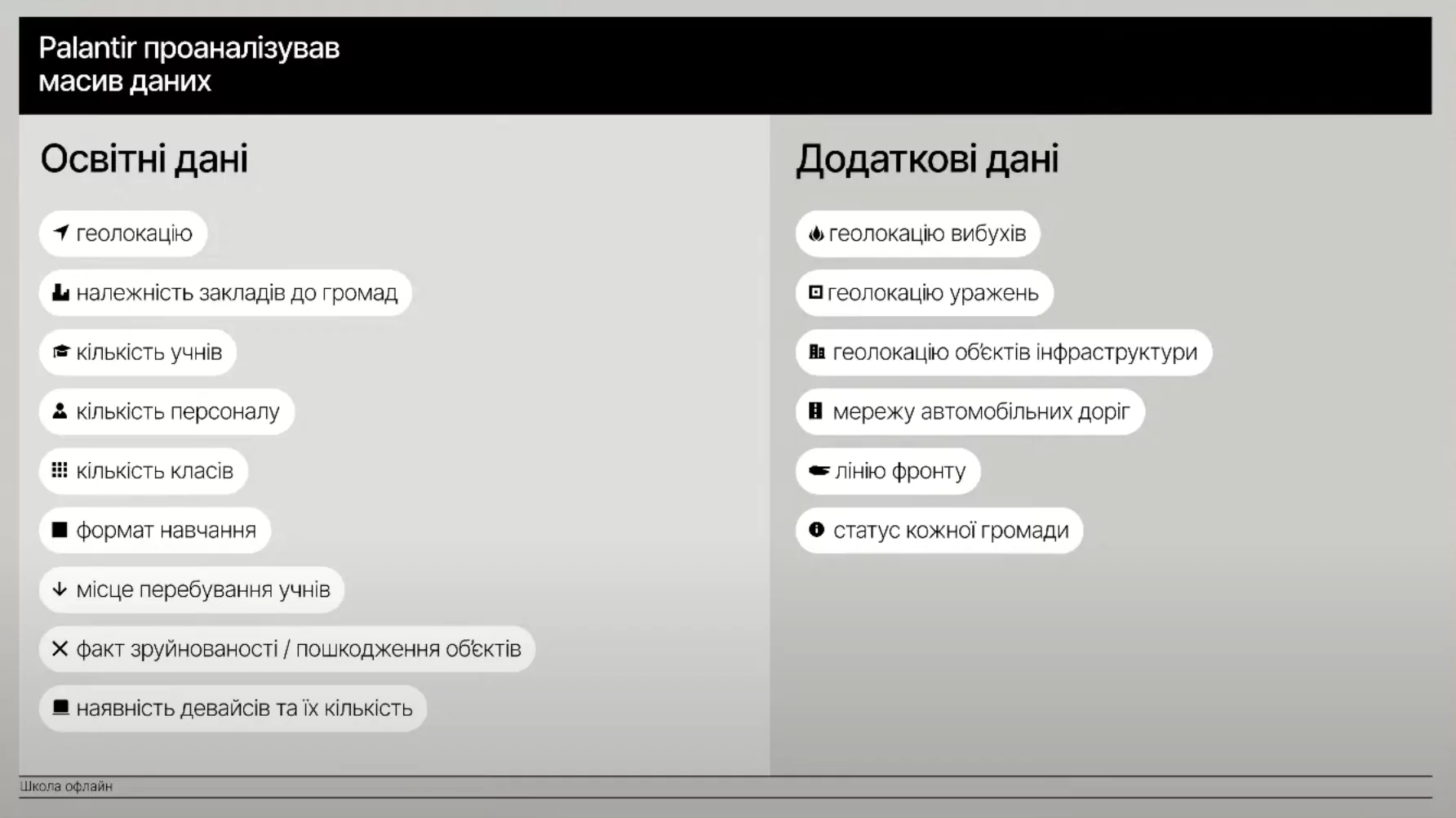The image size is (1456, 818).
Task: Select the 'геолокацію' text in its pill
Action: coord(135,233)
